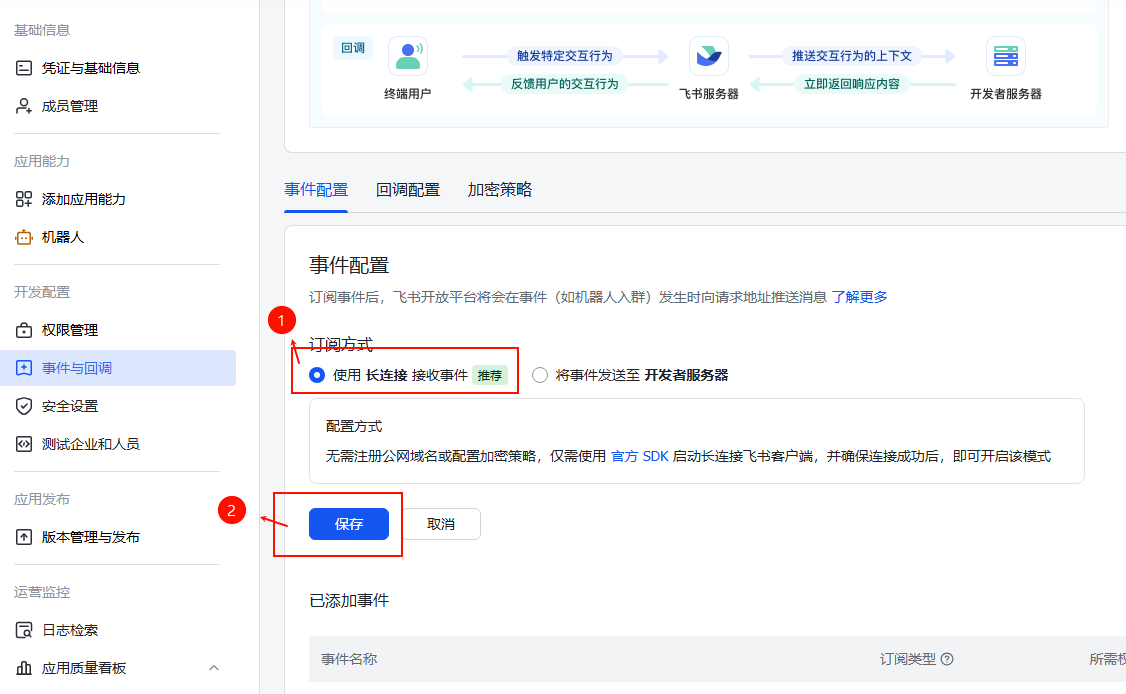
Task: Click the 成员管理 person icon
Action: click(x=24, y=106)
